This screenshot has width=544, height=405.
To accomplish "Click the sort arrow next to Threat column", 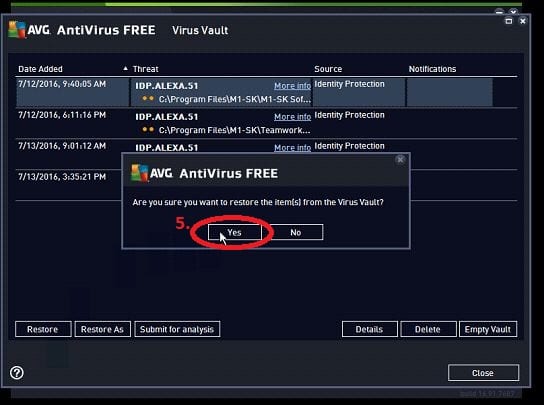I will (125, 69).
